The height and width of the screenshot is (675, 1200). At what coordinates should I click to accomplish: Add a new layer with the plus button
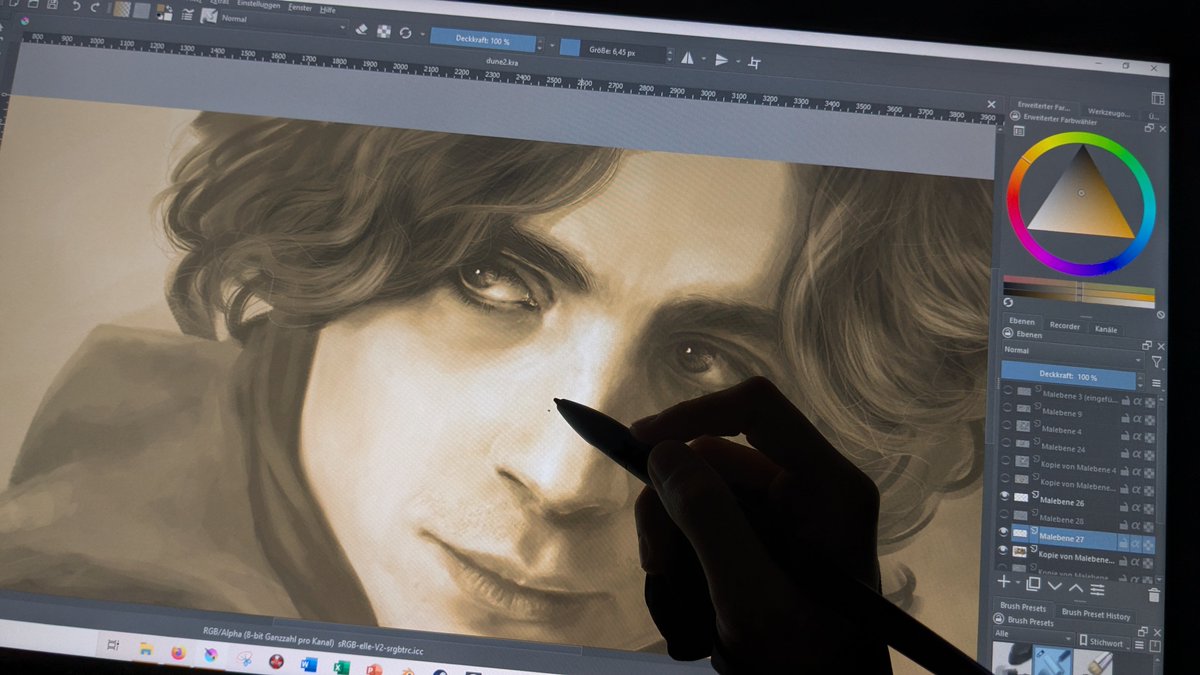[1004, 583]
